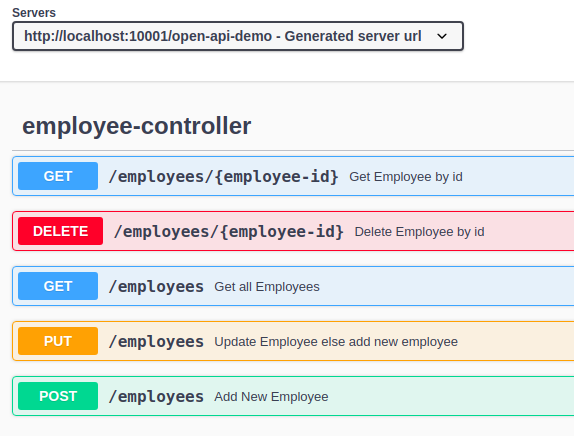Expand the GET /employees/{employee-id} path
Screen dimensions: 574x436
click(223, 177)
